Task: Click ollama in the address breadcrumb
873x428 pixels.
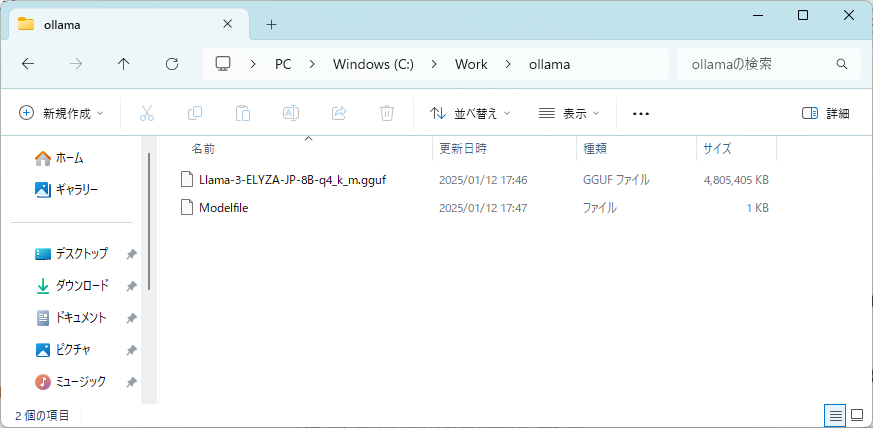Action: point(549,65)
